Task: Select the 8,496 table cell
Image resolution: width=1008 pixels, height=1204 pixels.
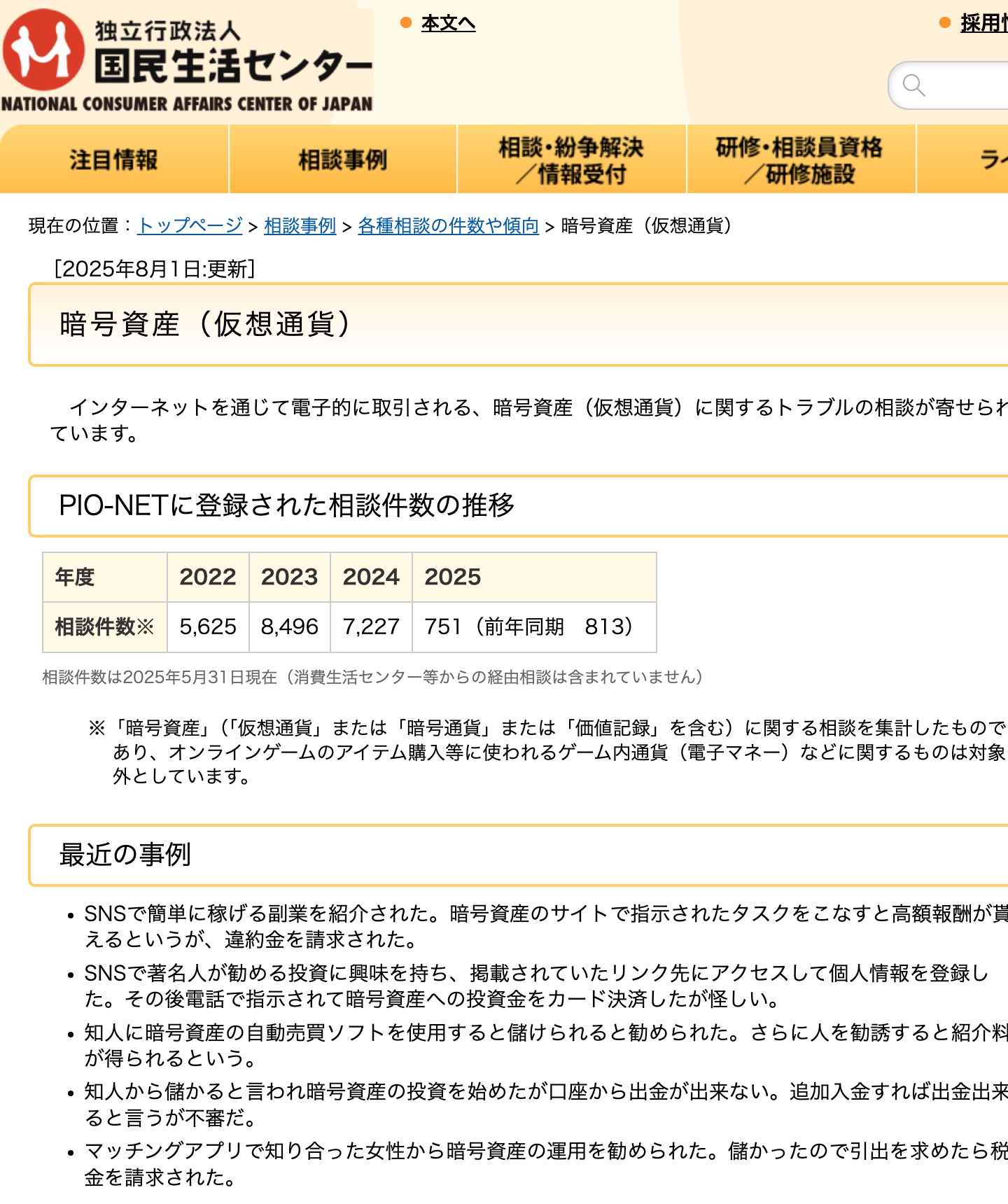Action: click(x=290, y=626)
